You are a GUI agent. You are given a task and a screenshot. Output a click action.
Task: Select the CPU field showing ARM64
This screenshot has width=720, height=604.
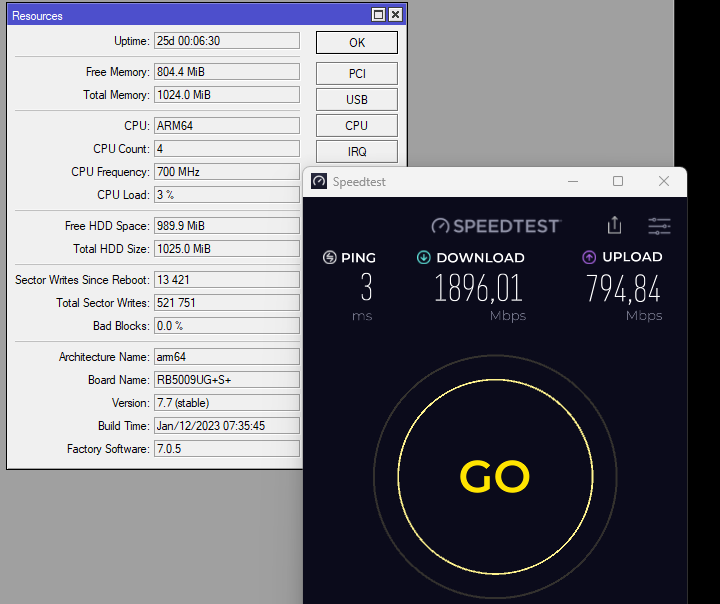(x=227, y=125)
